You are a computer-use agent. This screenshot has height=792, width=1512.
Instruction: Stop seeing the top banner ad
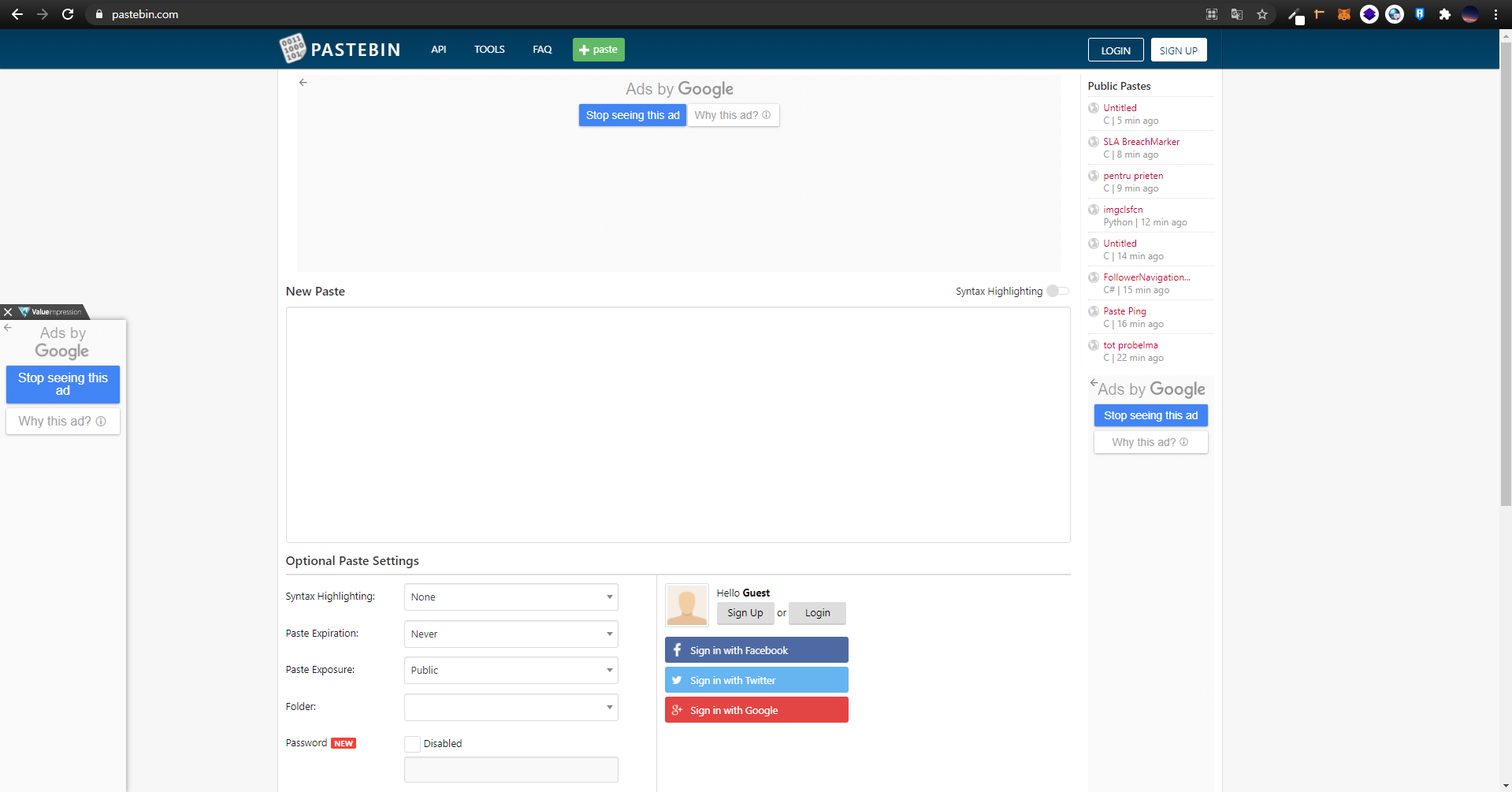[x=633, y=115]
